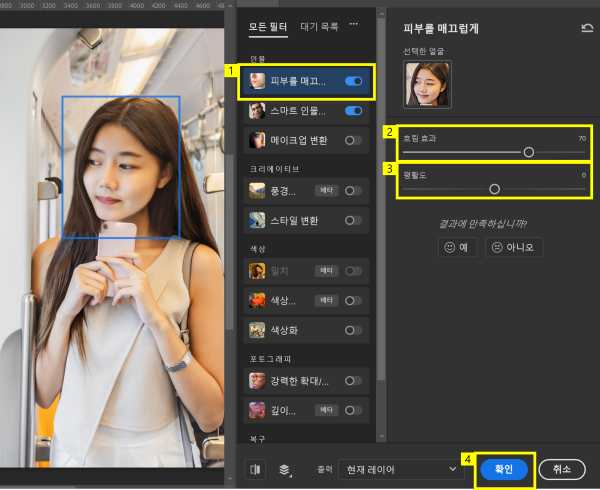The image size is (600, 490).
Task: Click the 깊이... filter thumbnail icon
Action: point(257,410)
